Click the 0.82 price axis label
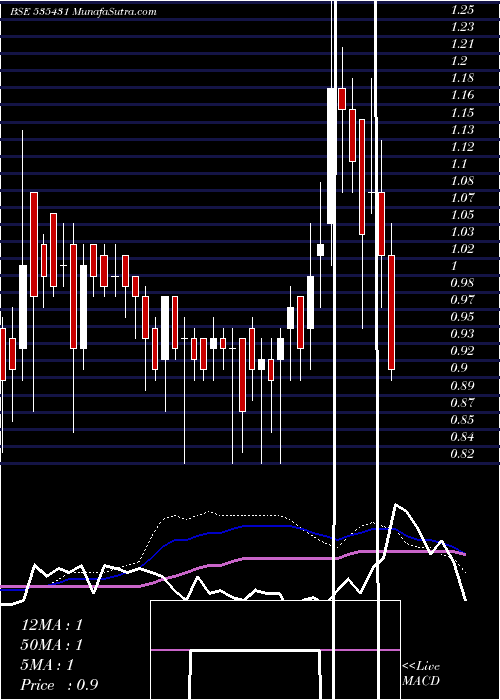 pyautogui.click(x=463, y=454)
